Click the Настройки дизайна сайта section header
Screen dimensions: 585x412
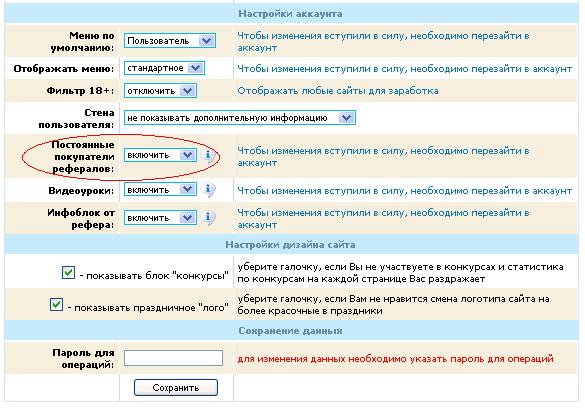290,245
